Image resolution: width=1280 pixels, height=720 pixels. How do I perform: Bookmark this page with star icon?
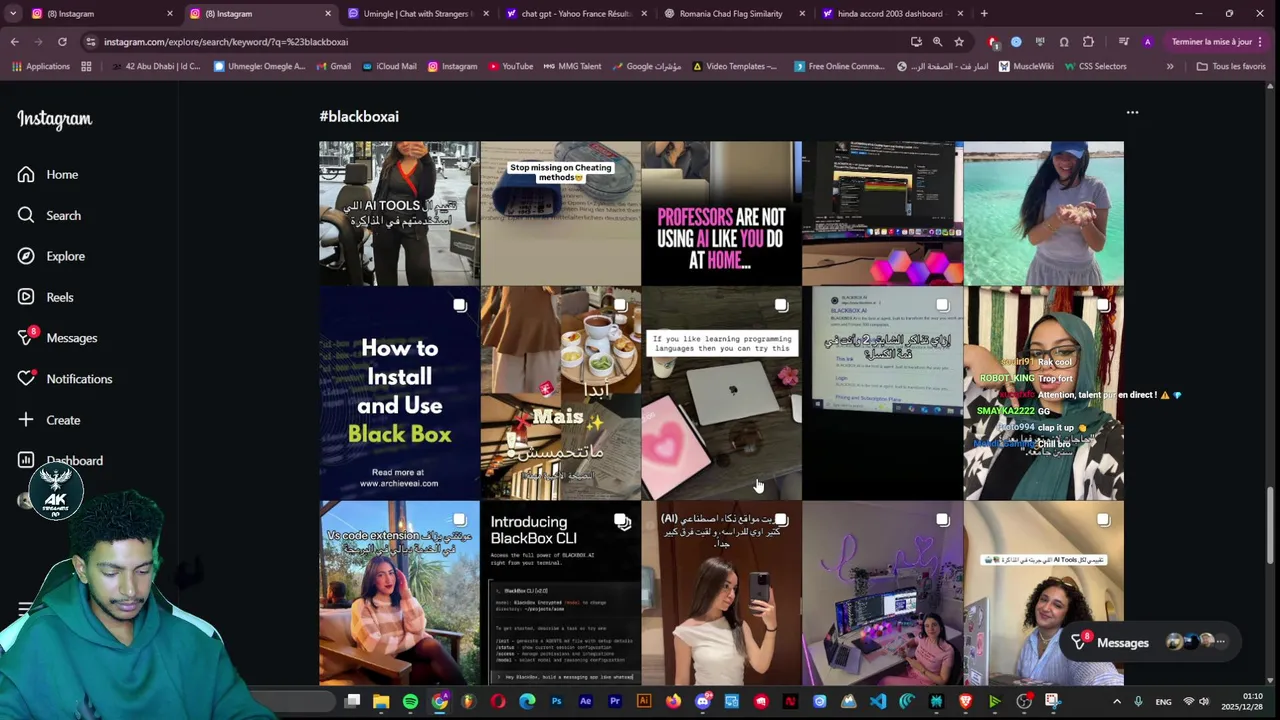tap(959, 42)
